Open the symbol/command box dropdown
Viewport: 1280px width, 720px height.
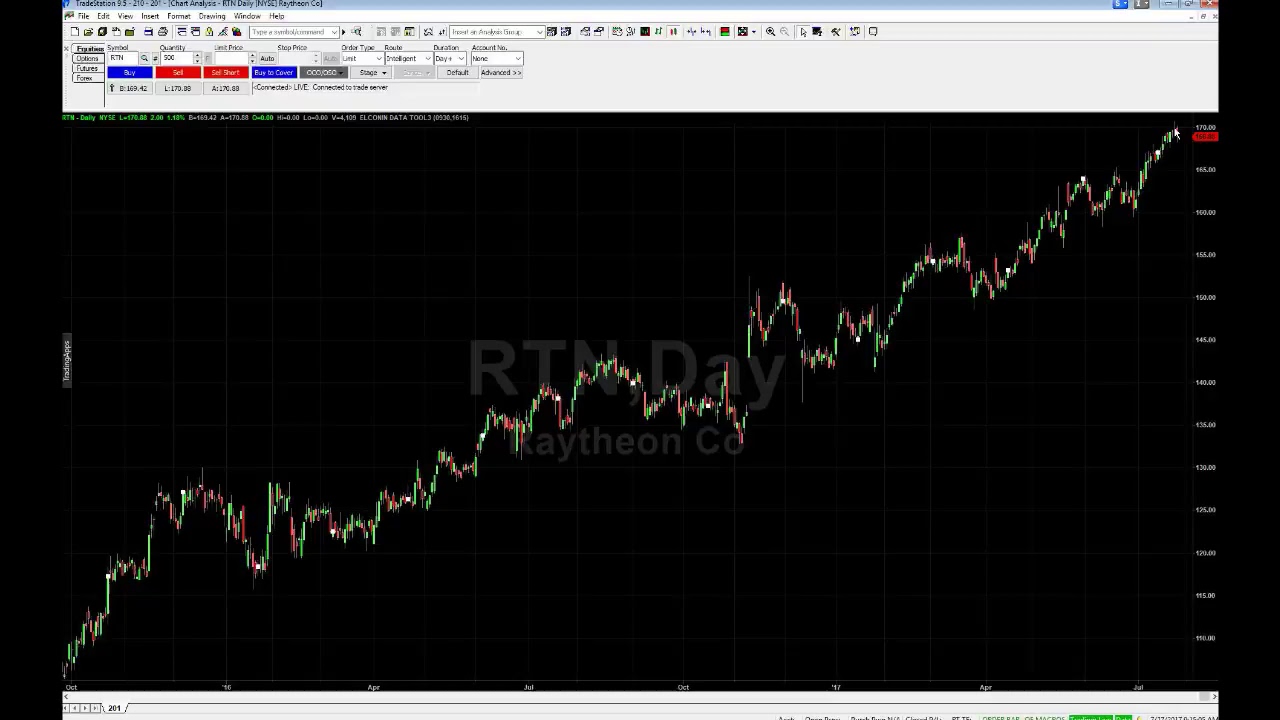[x=334, y=32]
